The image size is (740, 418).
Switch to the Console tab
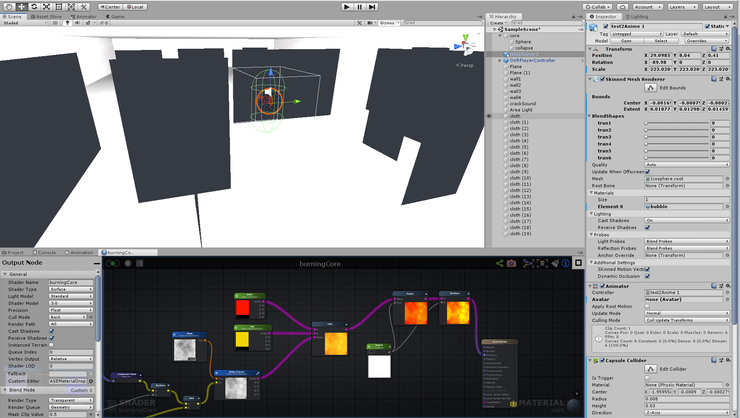click(44, 252)
